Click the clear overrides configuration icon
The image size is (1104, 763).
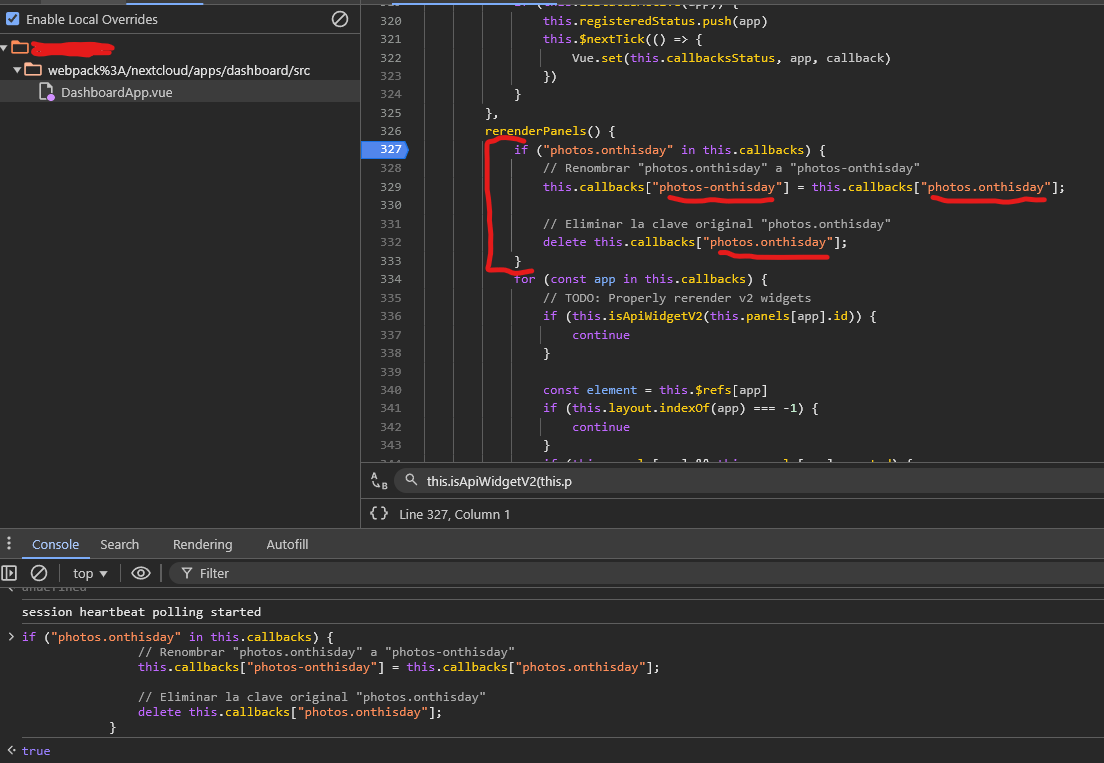click(x=340, y=19)
